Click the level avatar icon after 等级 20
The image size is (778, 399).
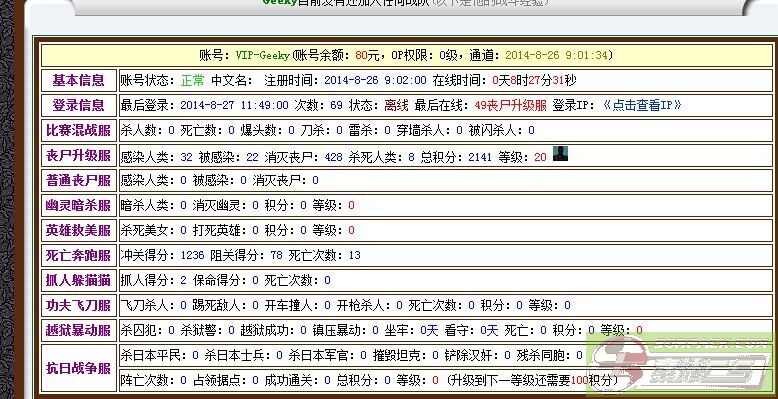click(x=560, y=154)
